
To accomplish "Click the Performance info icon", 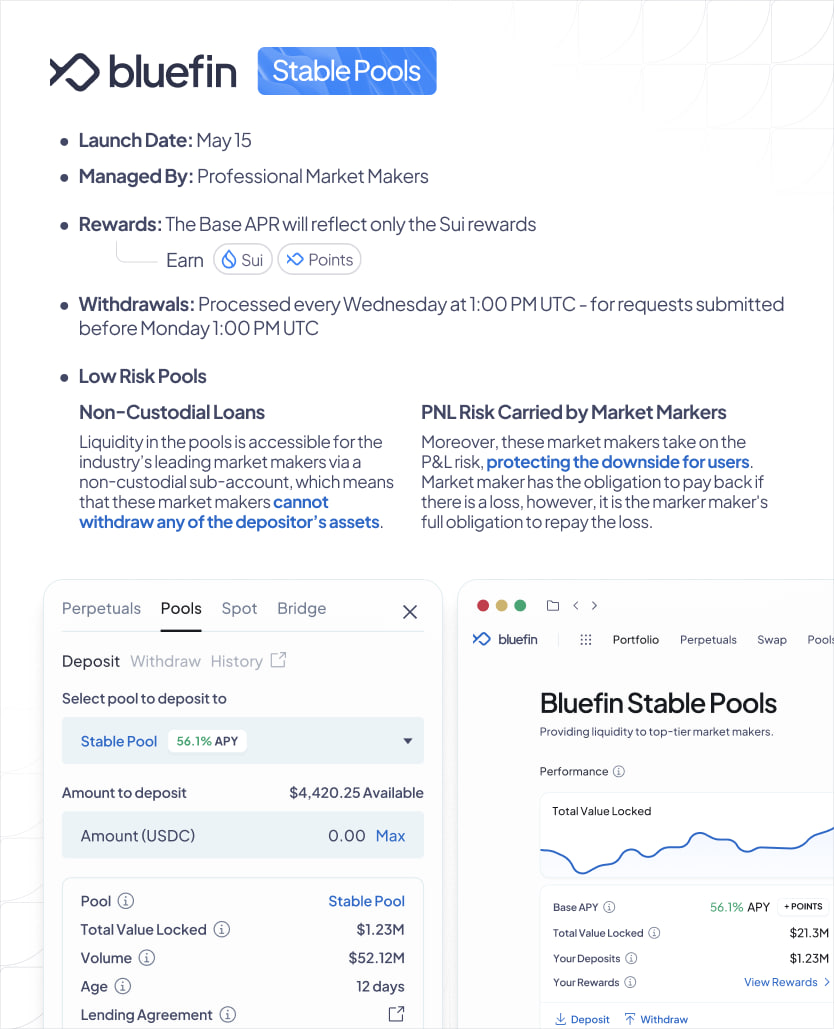I will 619,772.
